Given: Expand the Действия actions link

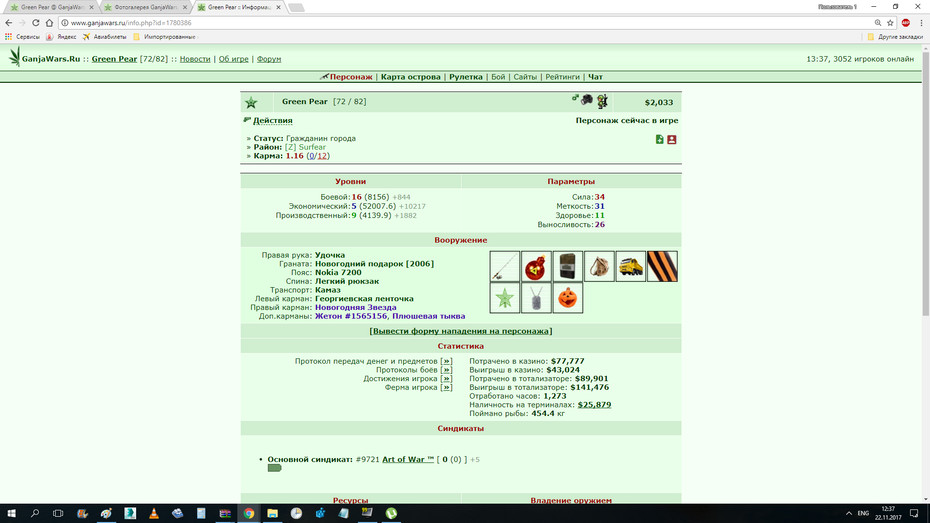Looking at the screenshot, I should click(x=273, y=120).
